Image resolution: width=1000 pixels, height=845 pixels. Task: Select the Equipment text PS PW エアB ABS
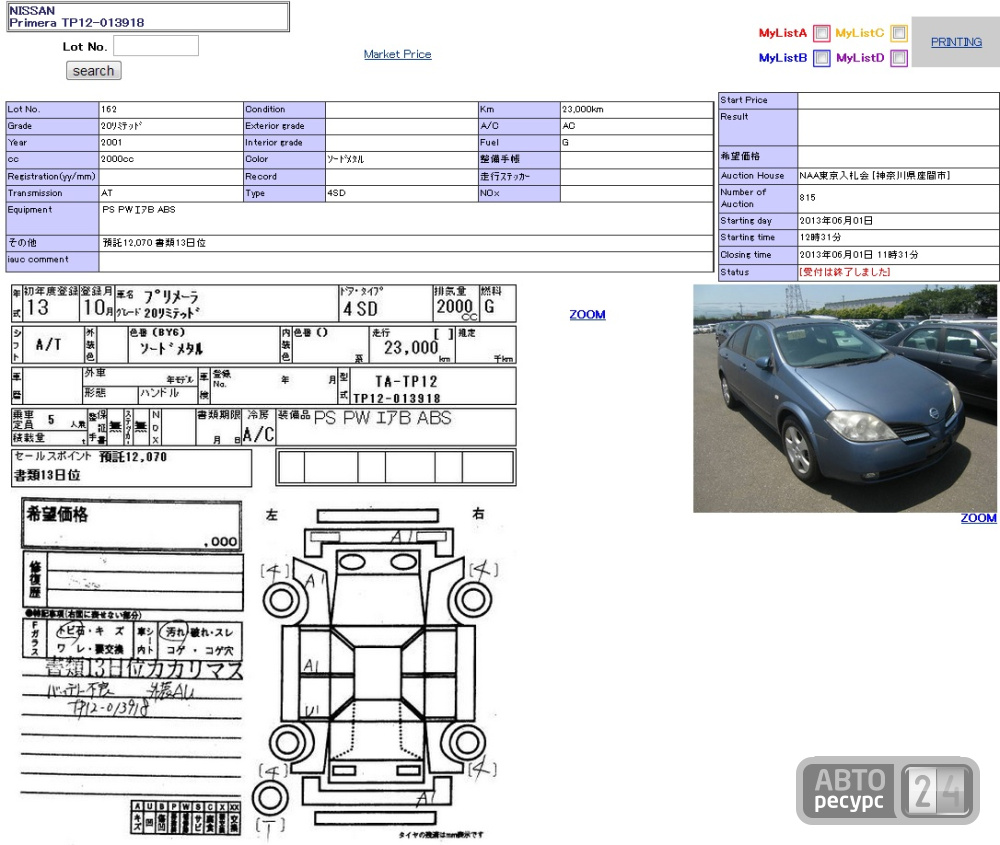(139, 210)
